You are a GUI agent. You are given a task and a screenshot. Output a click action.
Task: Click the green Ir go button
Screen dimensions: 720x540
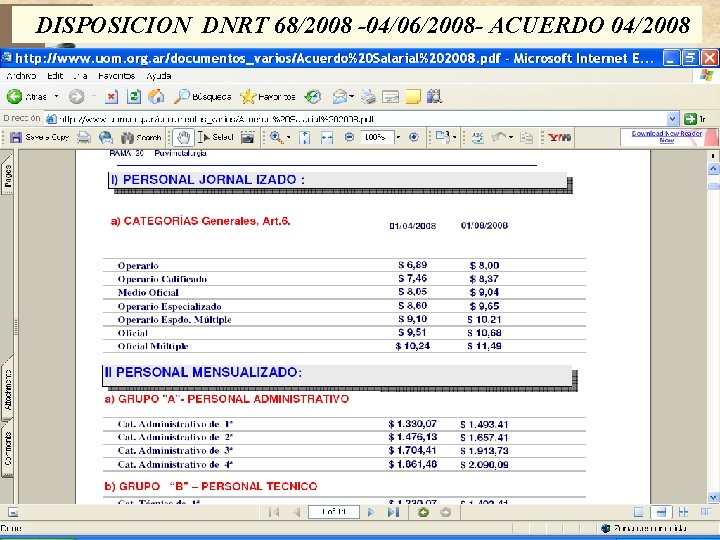(x=695, y=119)
